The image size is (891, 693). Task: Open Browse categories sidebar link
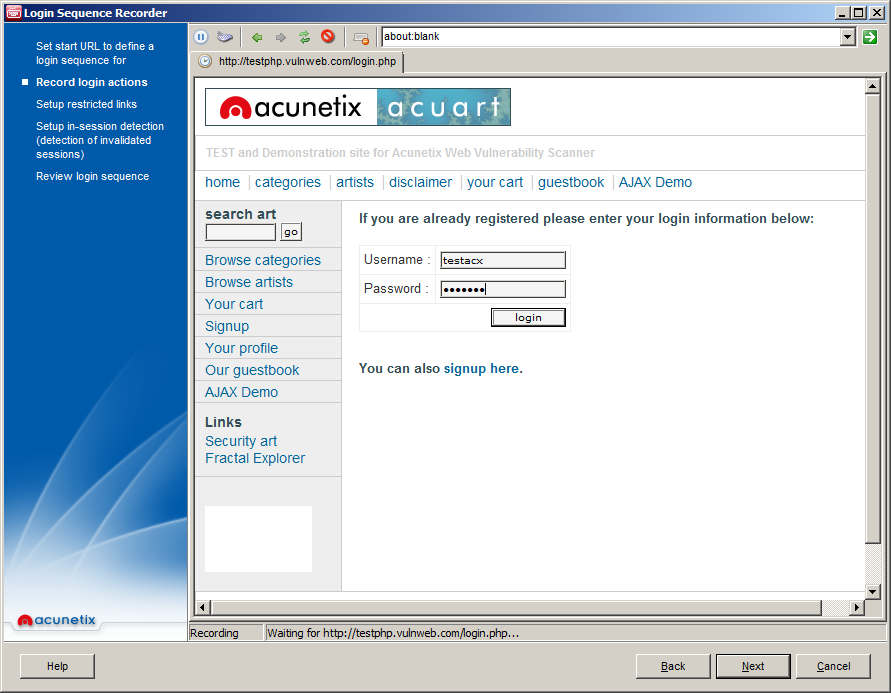click(x=263, y=260)
